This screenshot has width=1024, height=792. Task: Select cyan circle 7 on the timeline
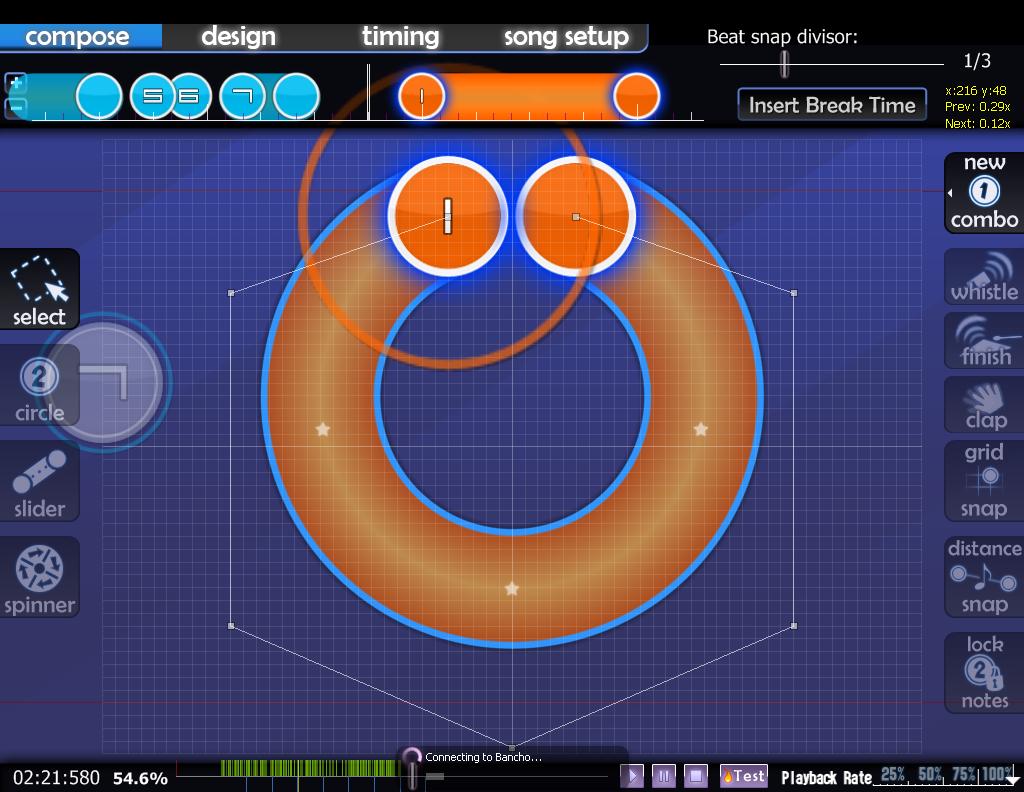(242, 97)
